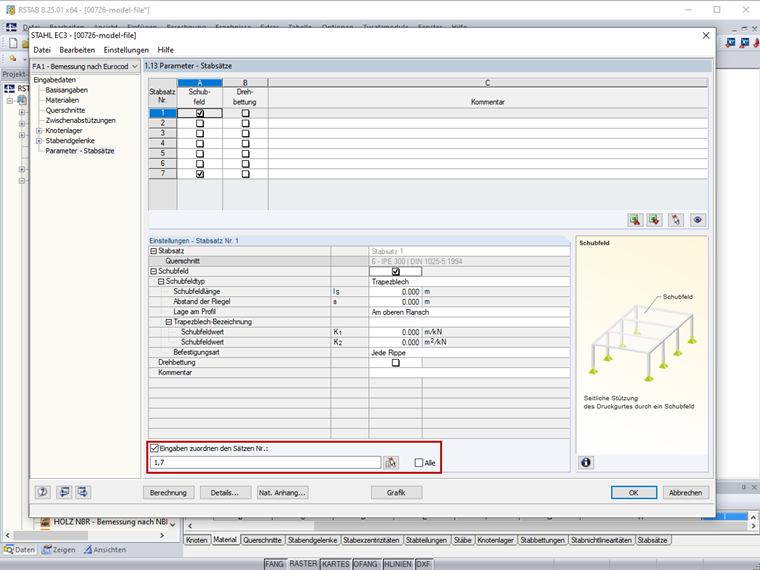
Task: Check Schubfeld for Stabsatz 4
Action: [x=200, y=143]
